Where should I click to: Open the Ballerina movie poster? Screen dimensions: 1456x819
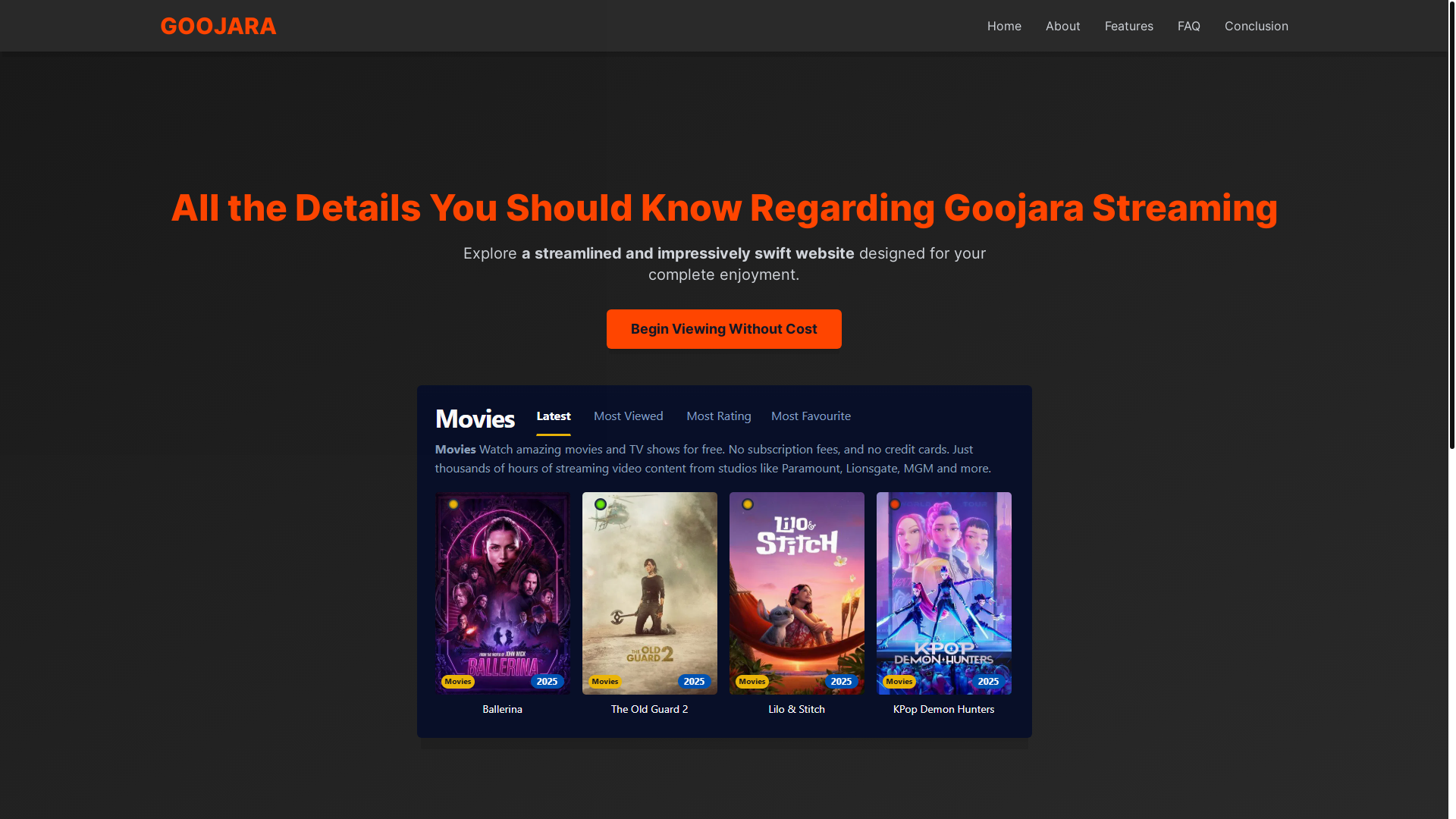(502, 593)
